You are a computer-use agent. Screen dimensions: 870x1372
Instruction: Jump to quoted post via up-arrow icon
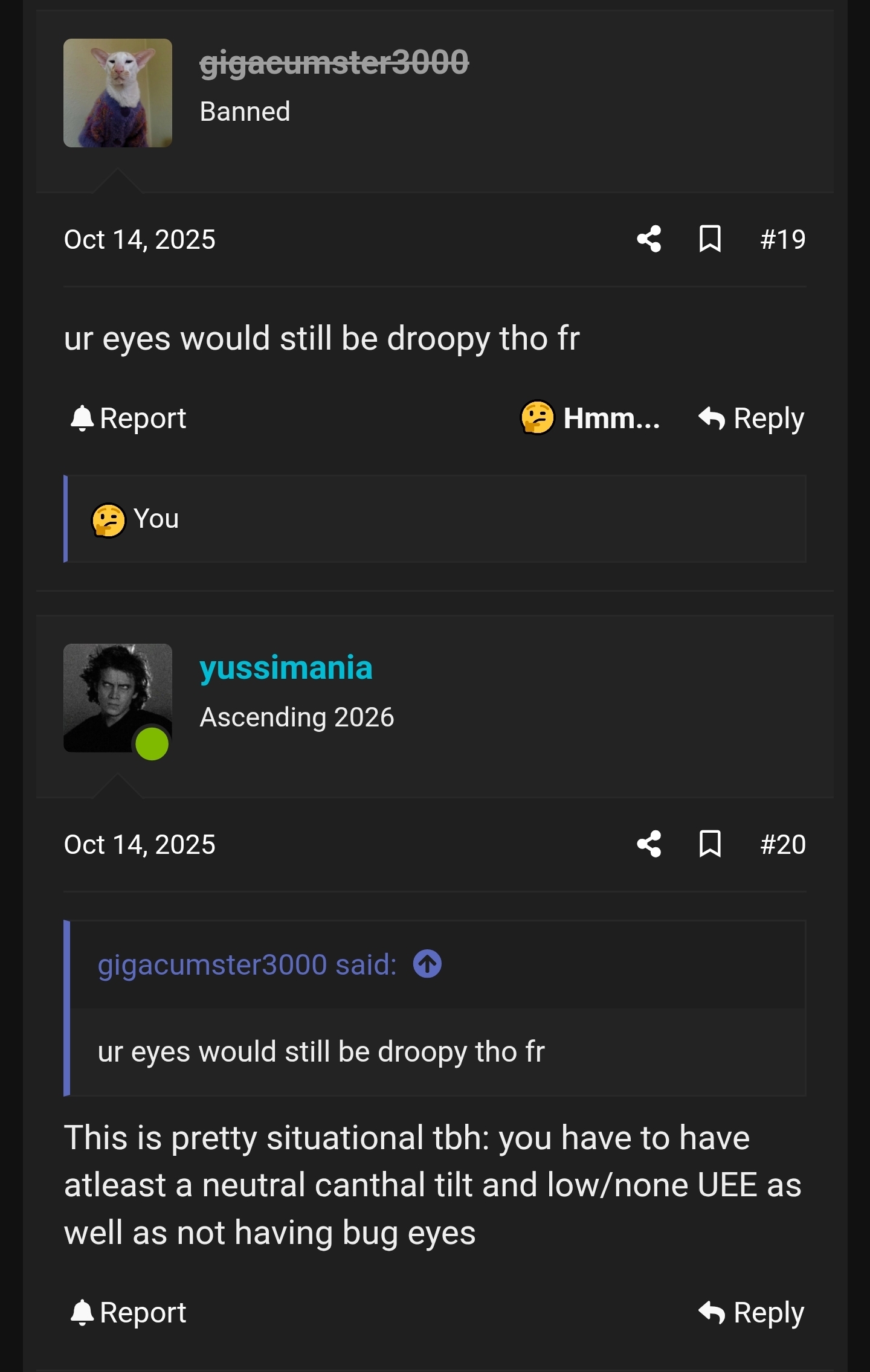427,964
